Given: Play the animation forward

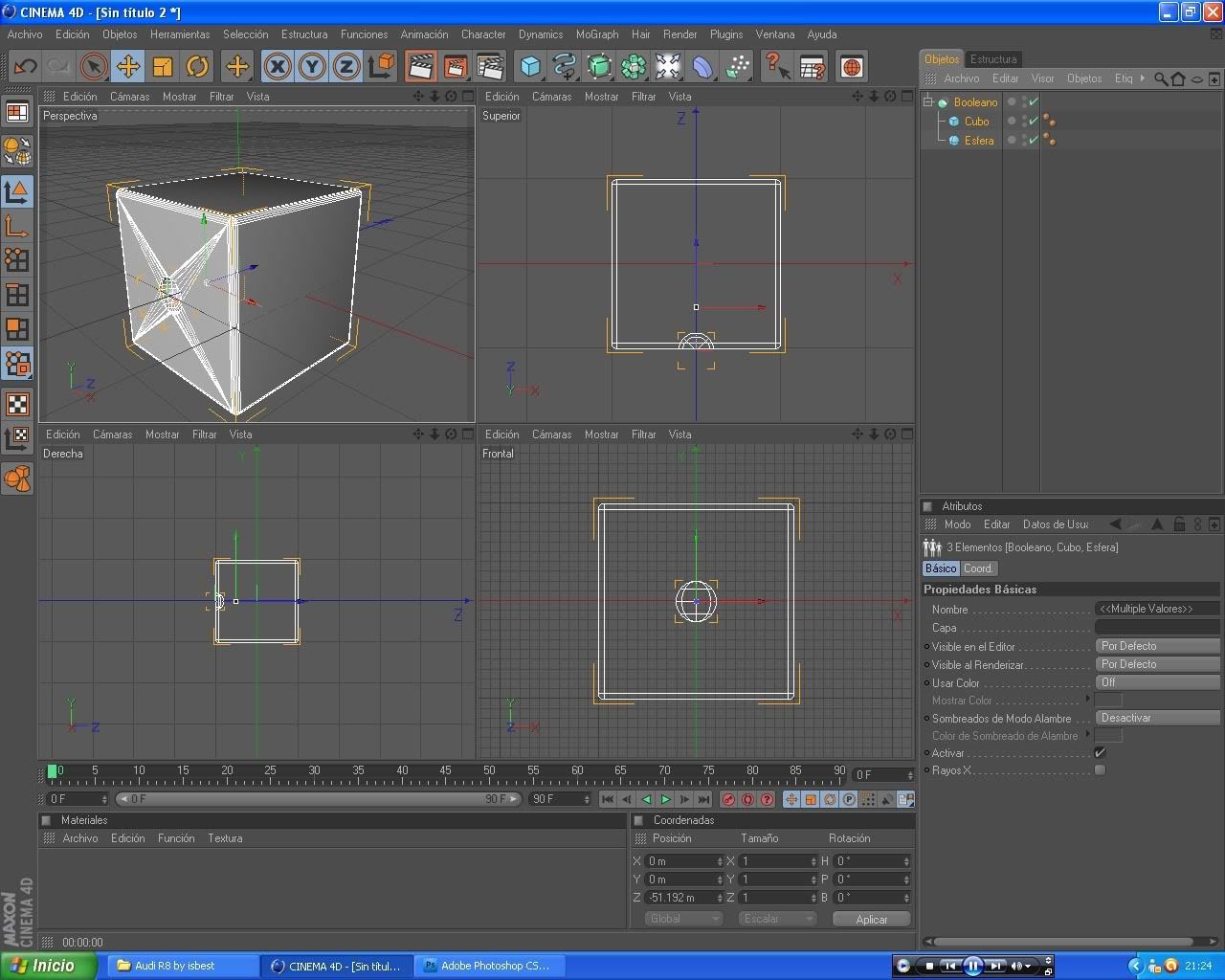Looking at the screenshot, I should click(x=666, y=799).
